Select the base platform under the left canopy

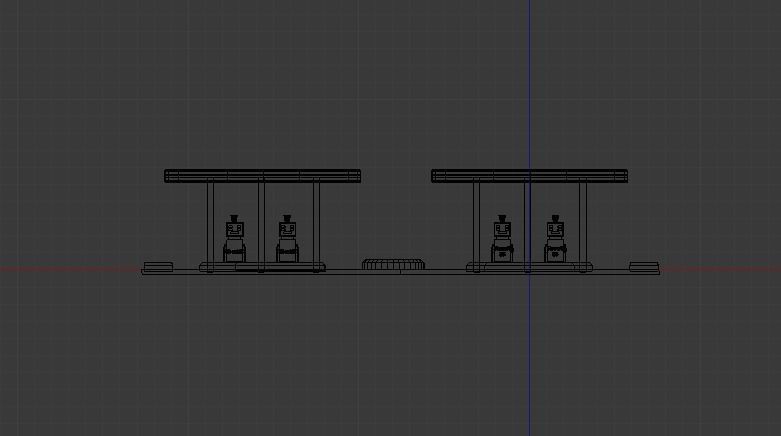(262, 267)
